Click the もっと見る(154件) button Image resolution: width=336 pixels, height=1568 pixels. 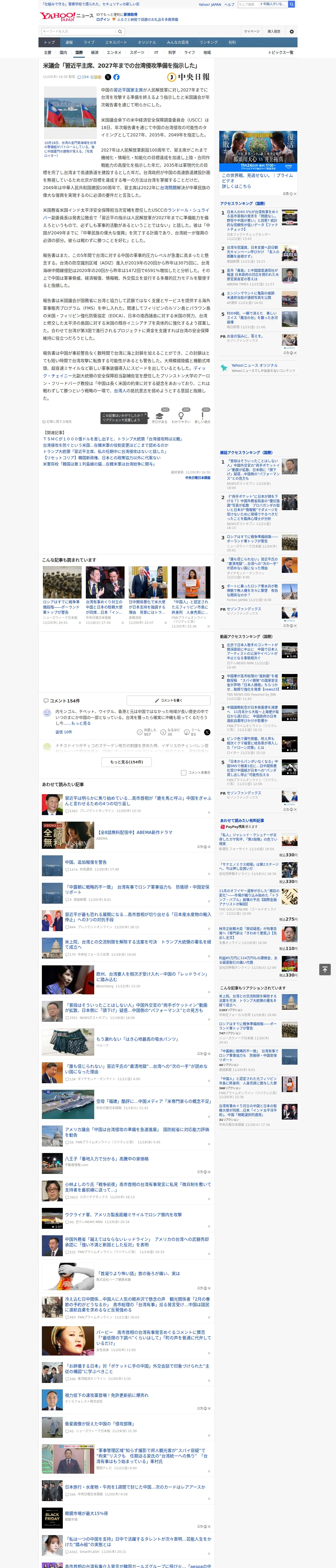coord(127,762)
